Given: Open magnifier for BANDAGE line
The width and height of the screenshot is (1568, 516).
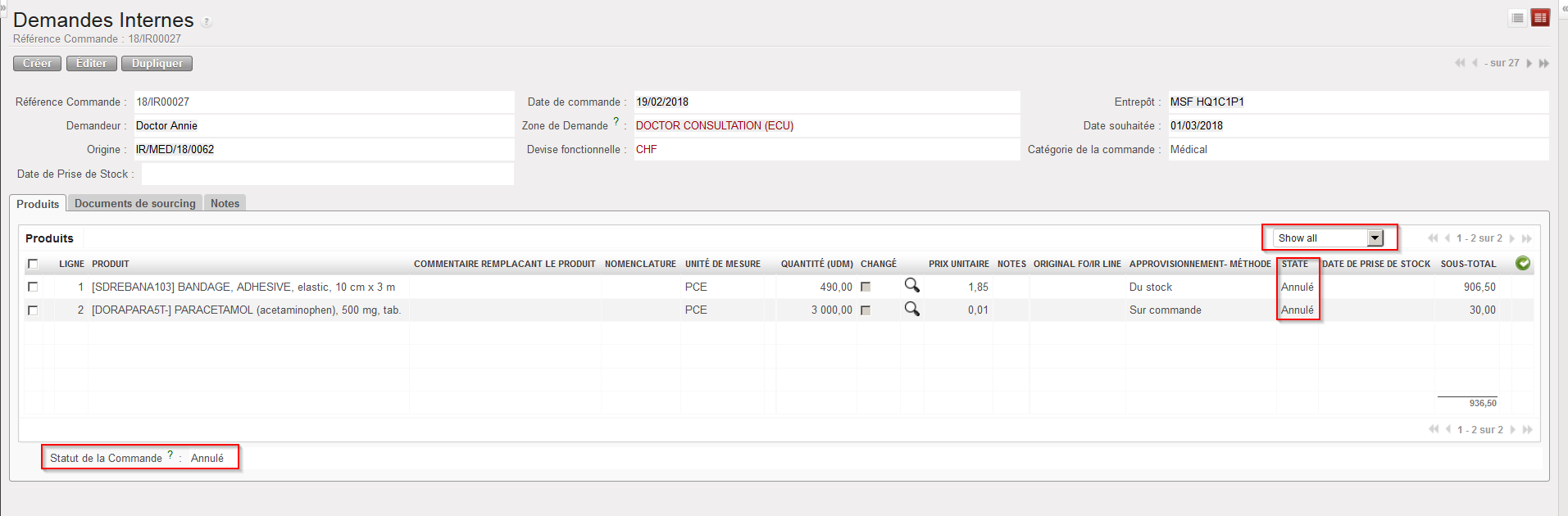Looking at the screenshot, I should coord(911,286).
